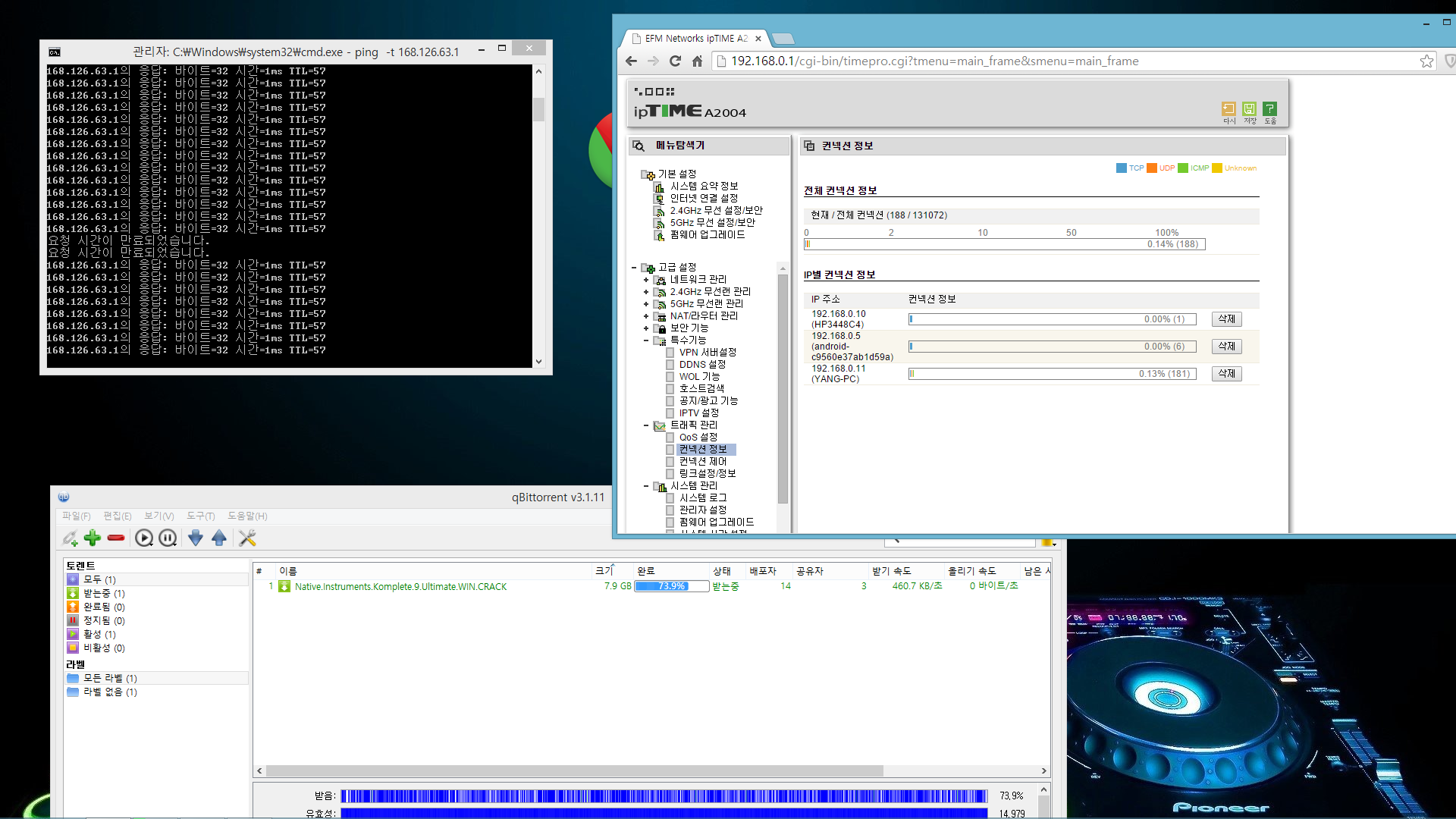Resume torrents with the play toolbar icon

click(143, 538)
